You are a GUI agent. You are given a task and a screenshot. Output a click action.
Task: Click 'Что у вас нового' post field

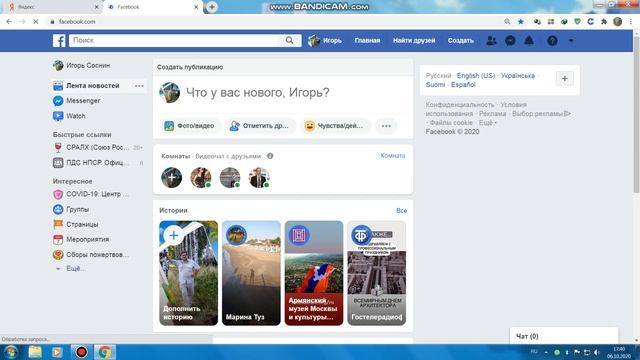click(x=258, y=93)
